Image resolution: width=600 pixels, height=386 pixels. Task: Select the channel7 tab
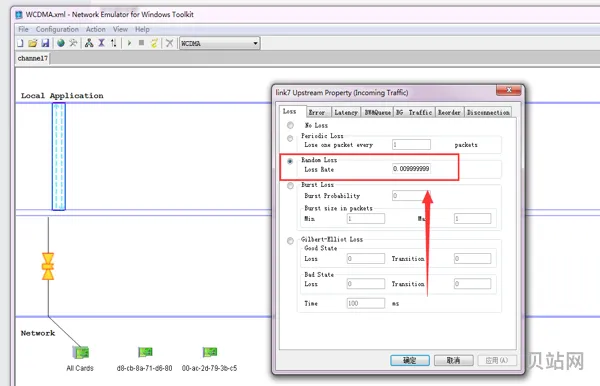[33, 59]
